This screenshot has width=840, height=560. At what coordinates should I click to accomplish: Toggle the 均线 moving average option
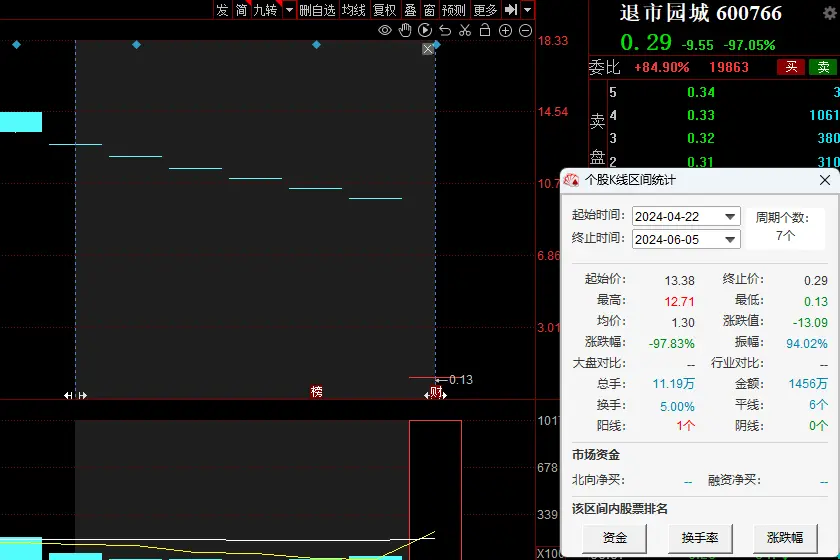point(353,10)
